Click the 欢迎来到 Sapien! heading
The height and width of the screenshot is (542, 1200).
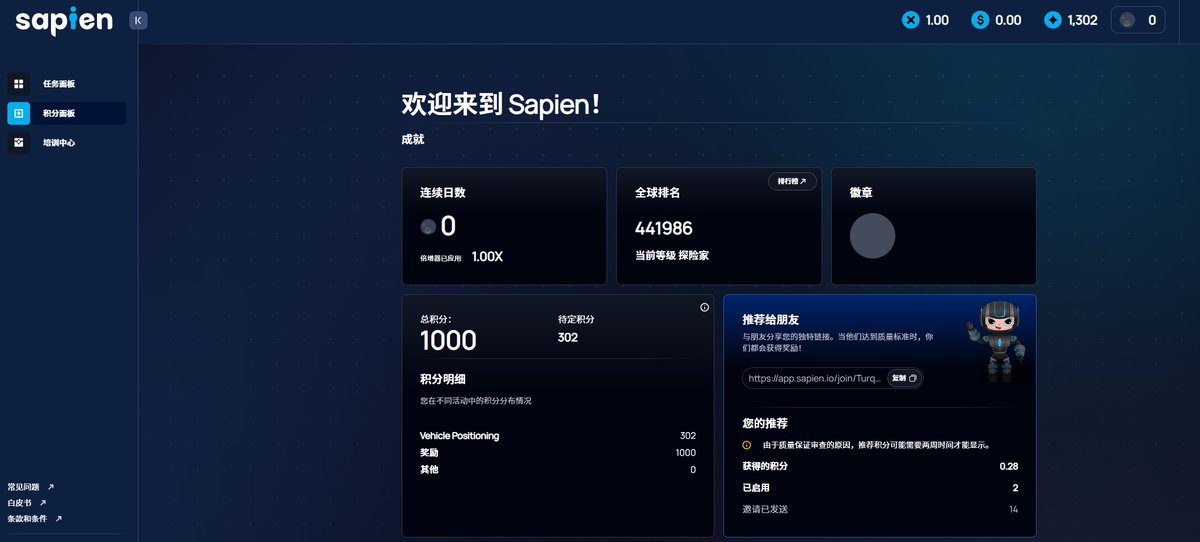pyautogui.click(x=501, y=104)
